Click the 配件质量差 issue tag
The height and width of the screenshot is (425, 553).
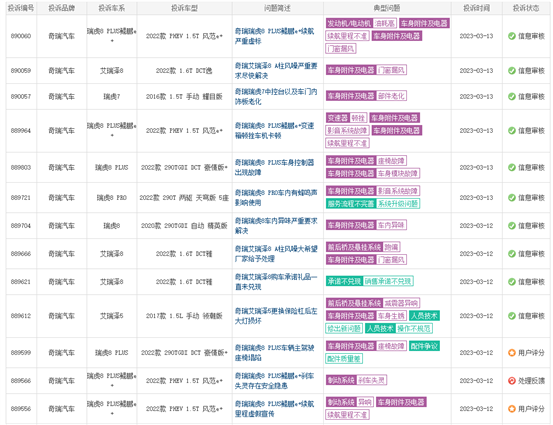coord(344,359)
